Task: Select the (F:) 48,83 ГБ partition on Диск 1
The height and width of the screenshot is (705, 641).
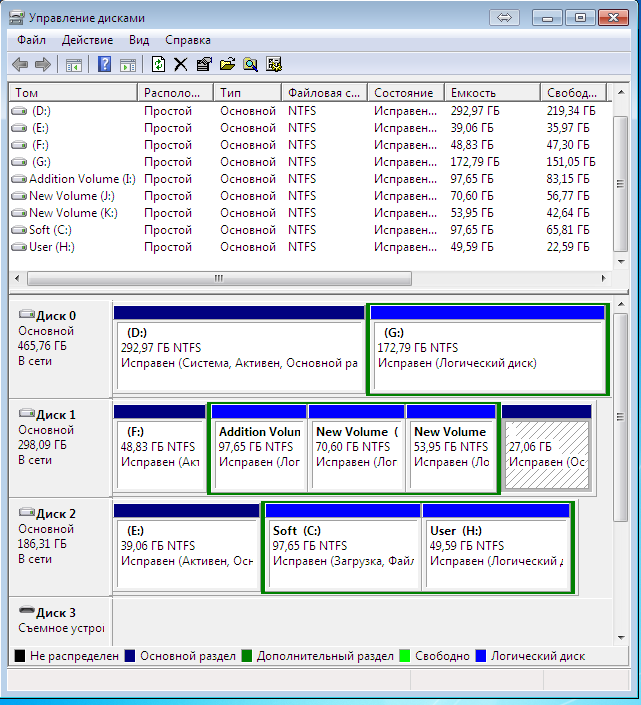Action: coord(159,447)
